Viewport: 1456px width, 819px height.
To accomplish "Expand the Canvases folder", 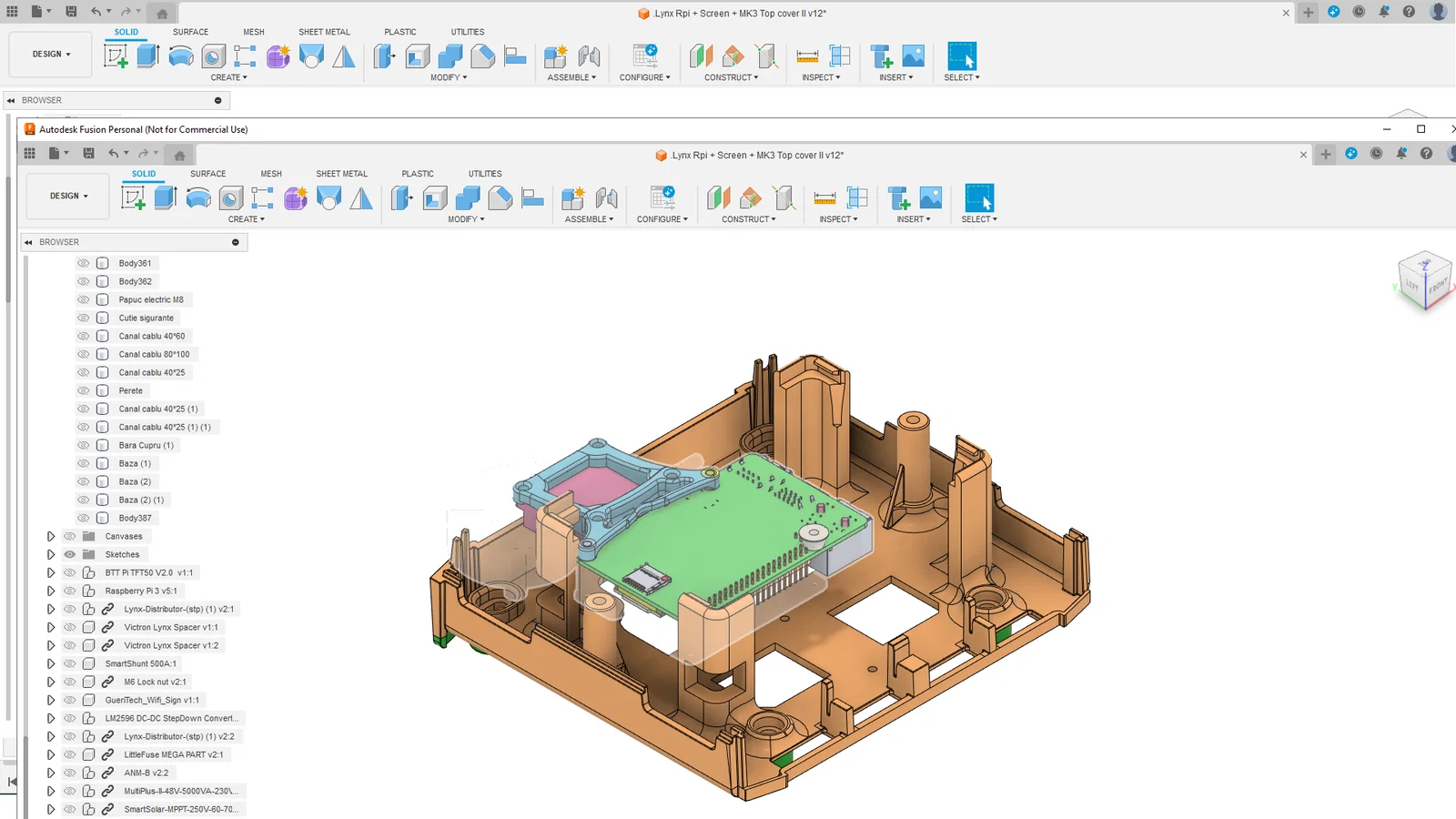I will [x=51, y=536].
